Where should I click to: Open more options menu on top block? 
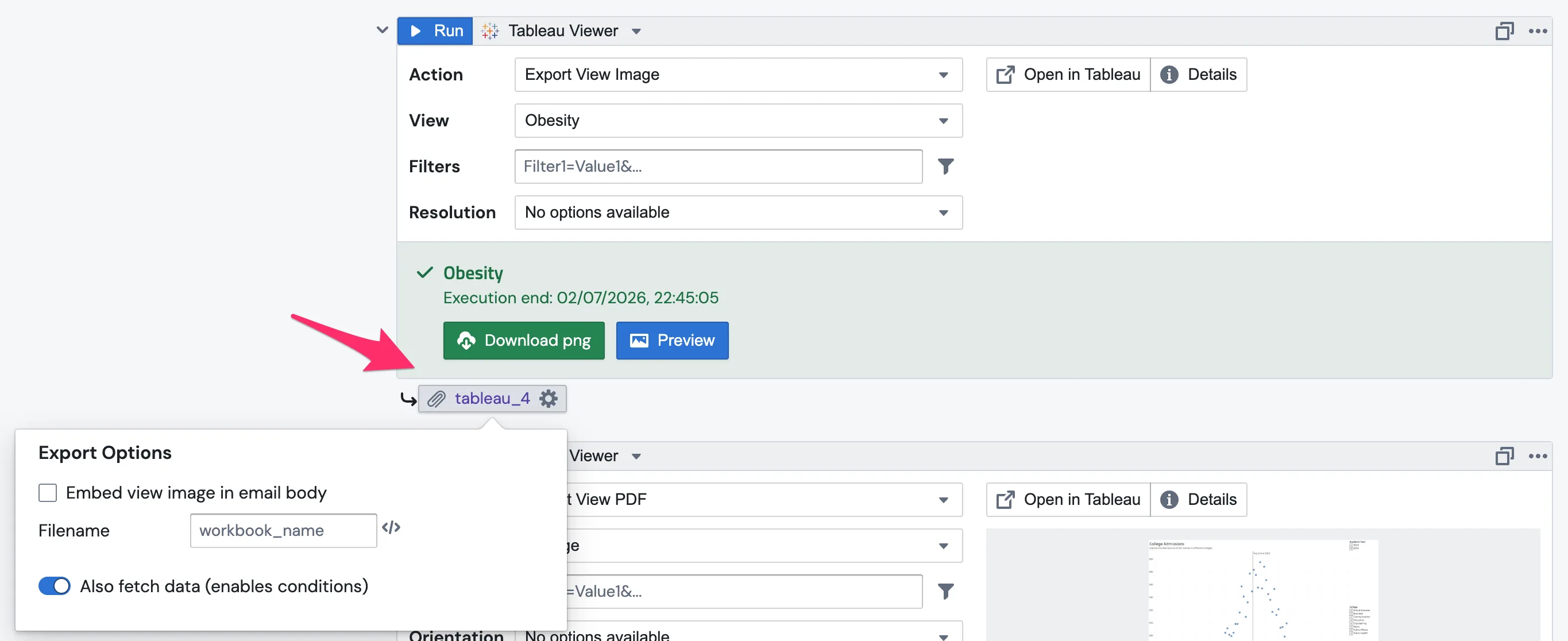coord(1538,30)
